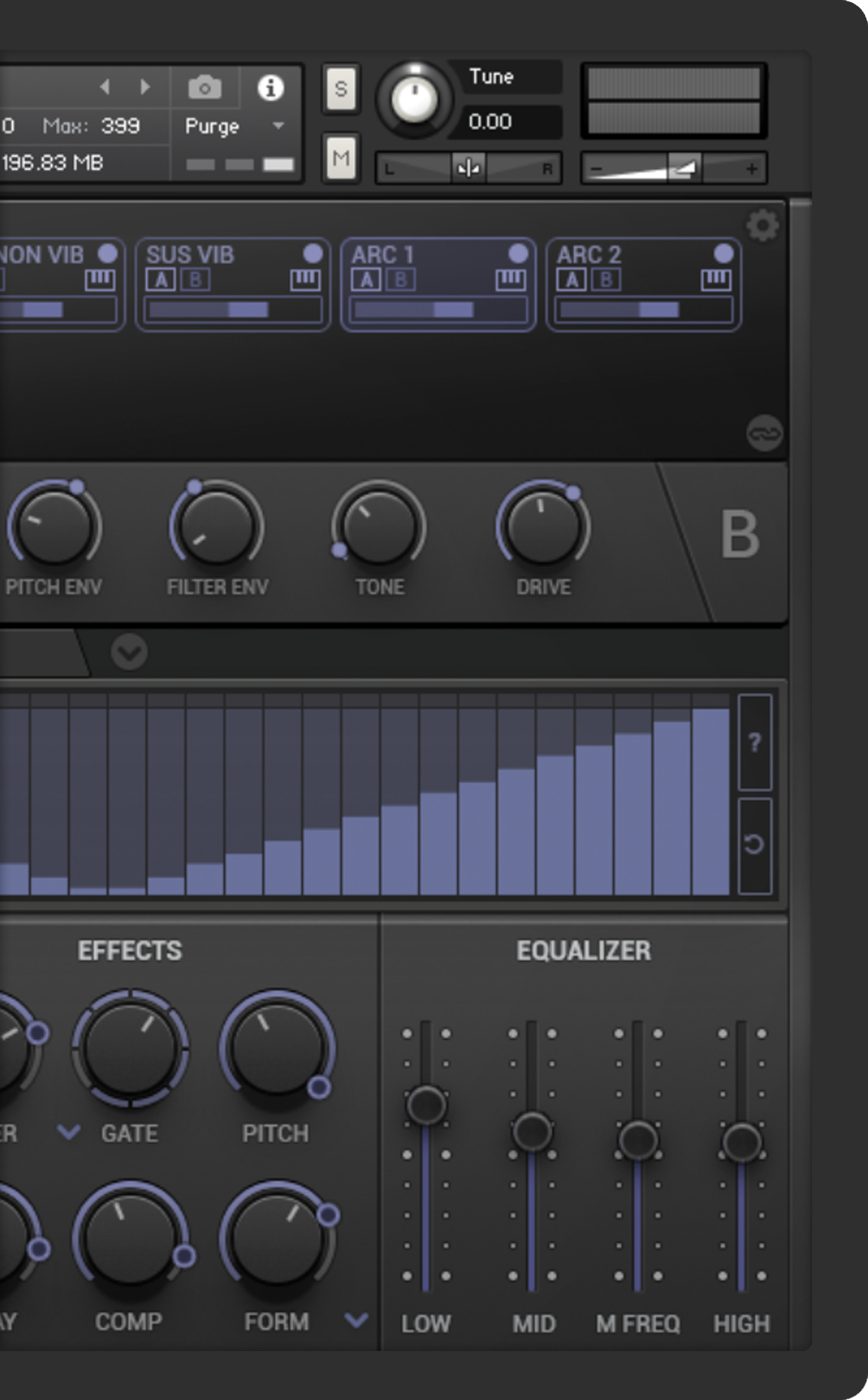Toggle the Mute (M) button
Viewport: 868px width, 1400px height.
[341, 158]
